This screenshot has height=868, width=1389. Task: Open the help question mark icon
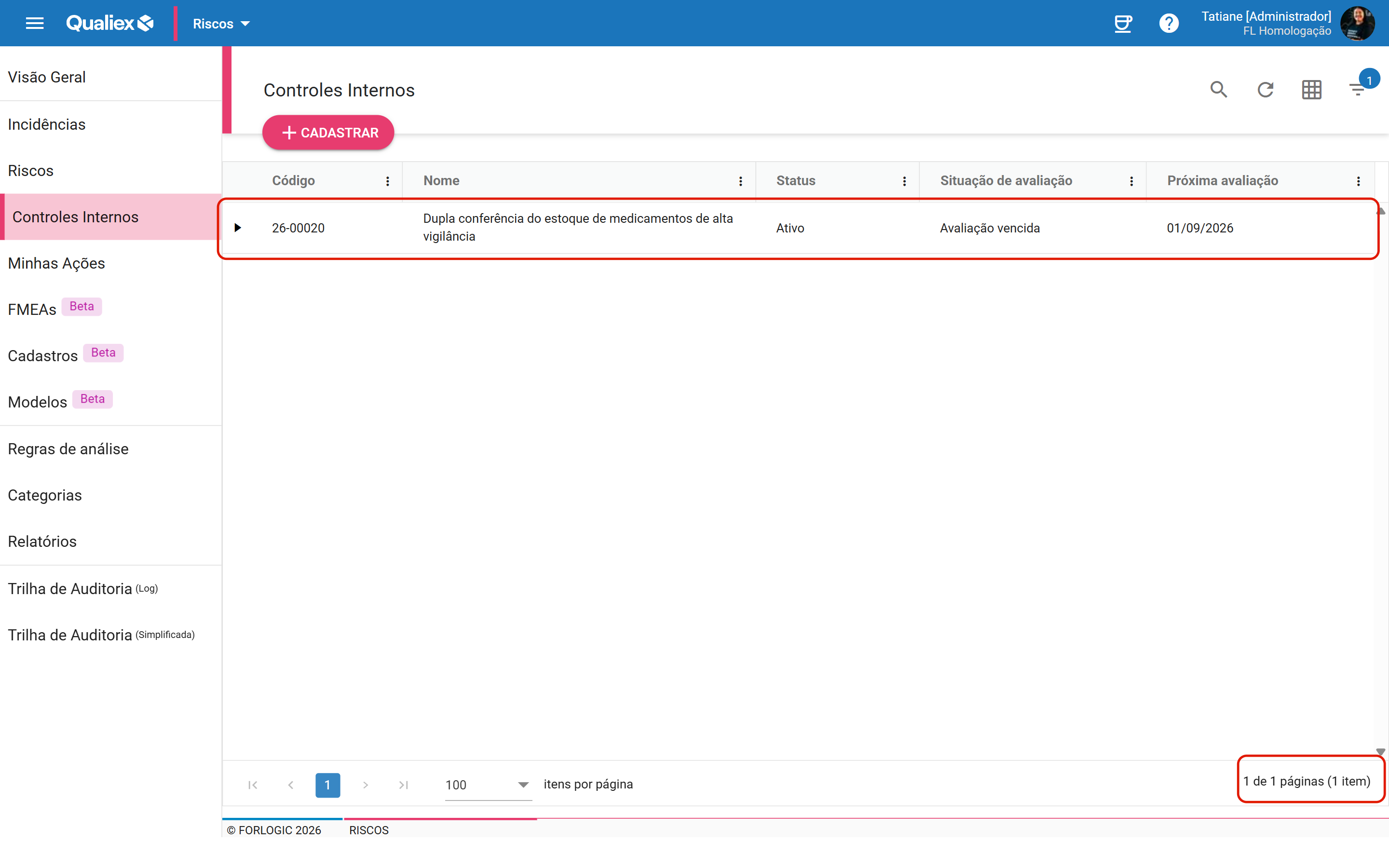(x=1169, y=24)
